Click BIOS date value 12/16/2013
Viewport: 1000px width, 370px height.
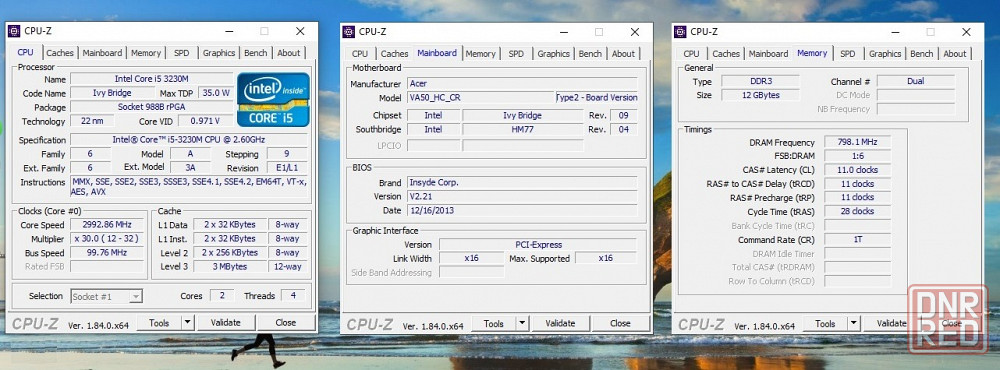pos(522,211)
